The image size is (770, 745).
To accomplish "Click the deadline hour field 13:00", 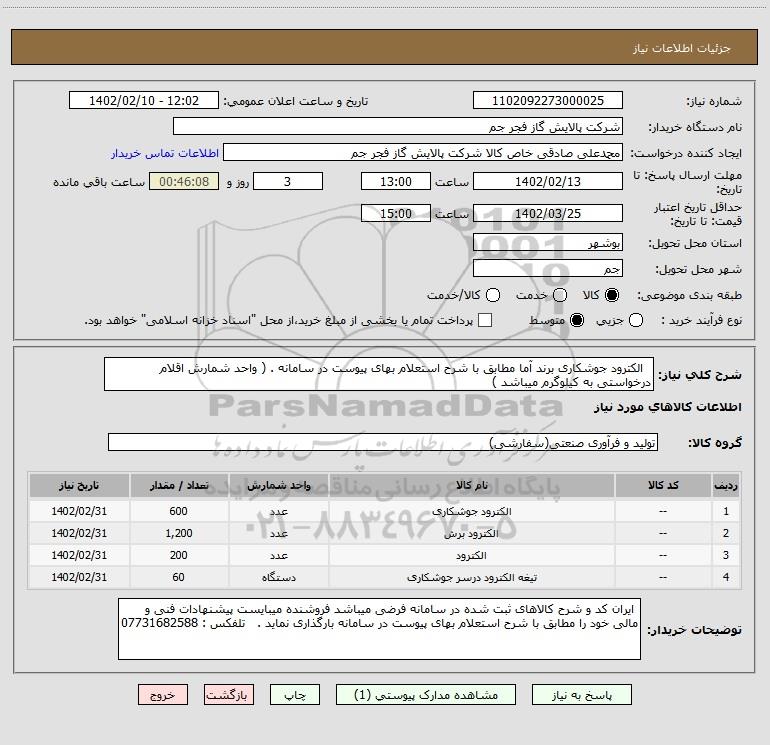I will [396, 181].
